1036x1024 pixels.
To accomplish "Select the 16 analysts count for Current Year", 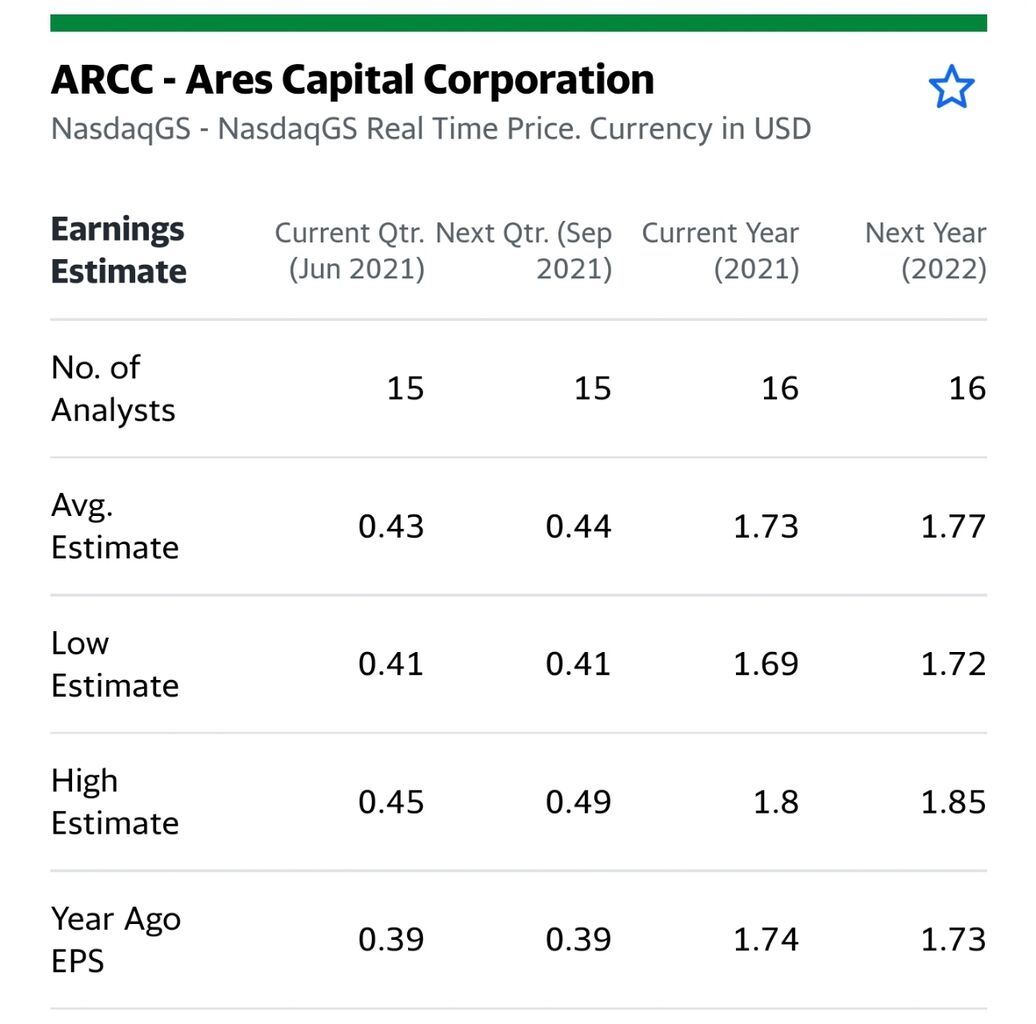I will tap(780, 388).
